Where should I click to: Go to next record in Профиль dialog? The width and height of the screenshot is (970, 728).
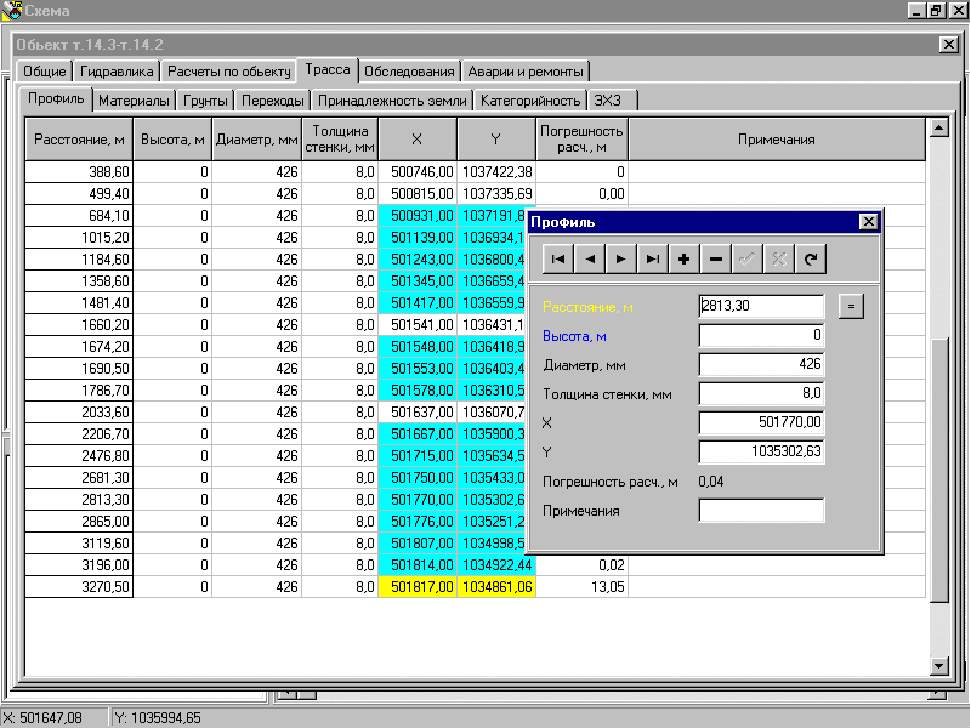pyautogui.click(x=621, y=259)
